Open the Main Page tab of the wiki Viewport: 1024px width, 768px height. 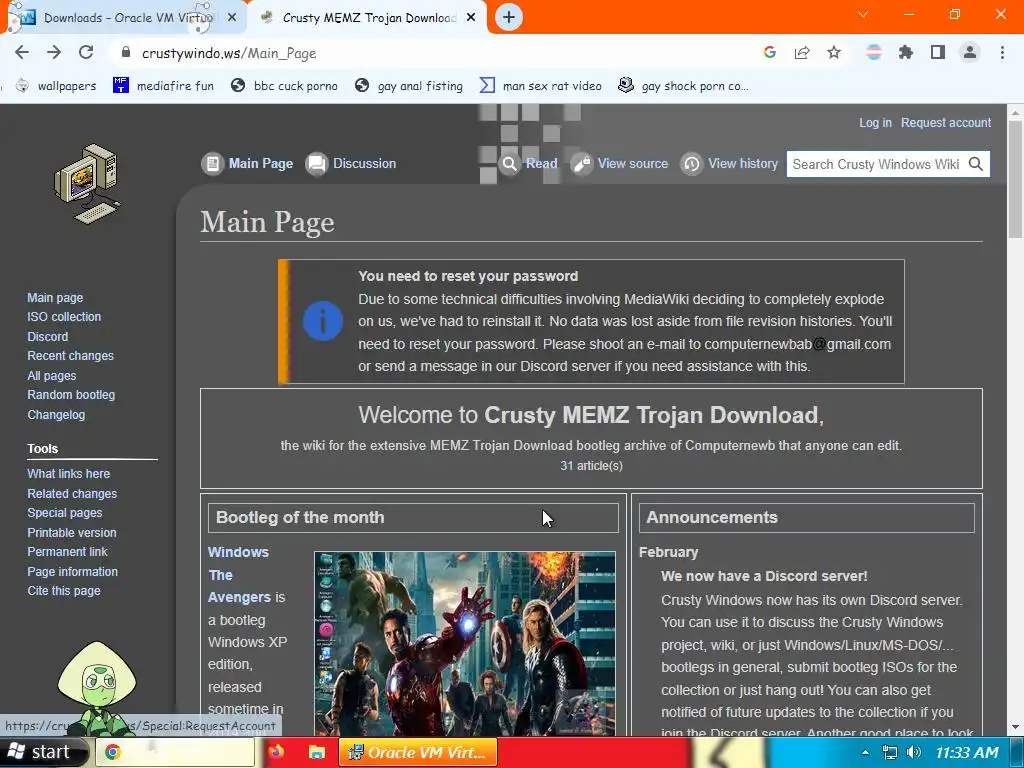click(x=248, y=163)
